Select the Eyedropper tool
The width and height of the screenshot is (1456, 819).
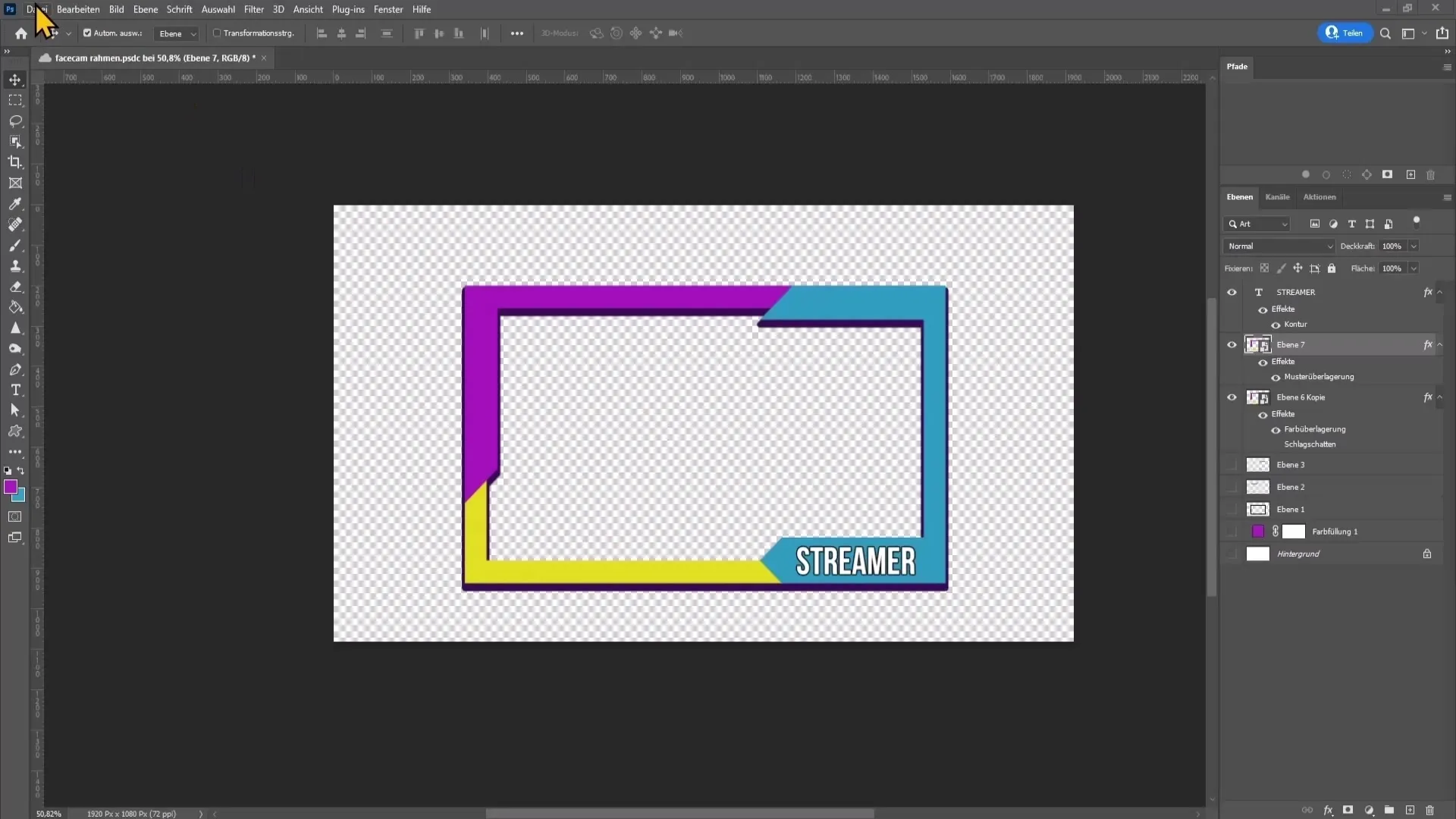[x=15, y=203]
